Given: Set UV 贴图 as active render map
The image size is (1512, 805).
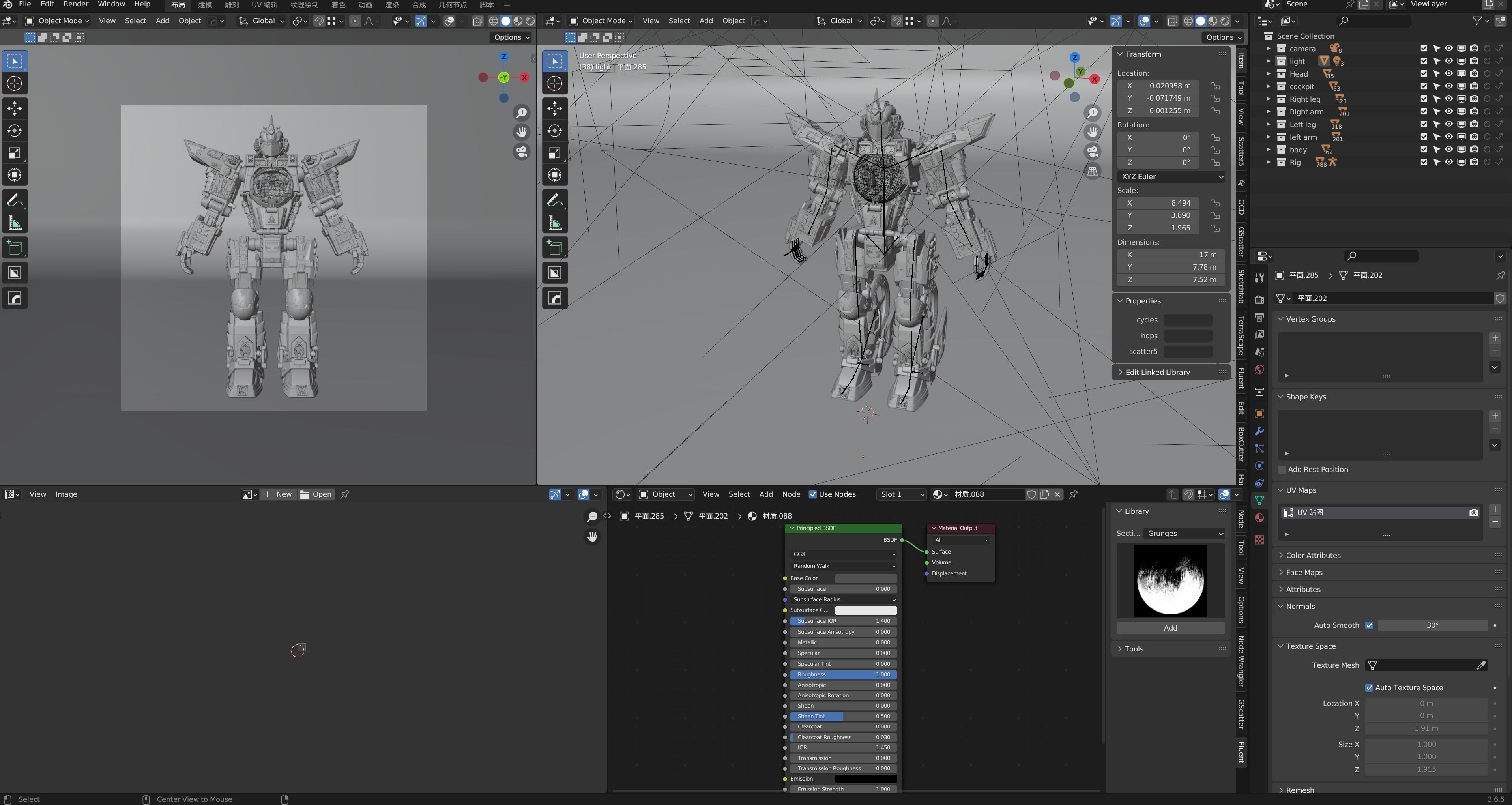Looking at the screenshot, I should [x=1473, y=513].
